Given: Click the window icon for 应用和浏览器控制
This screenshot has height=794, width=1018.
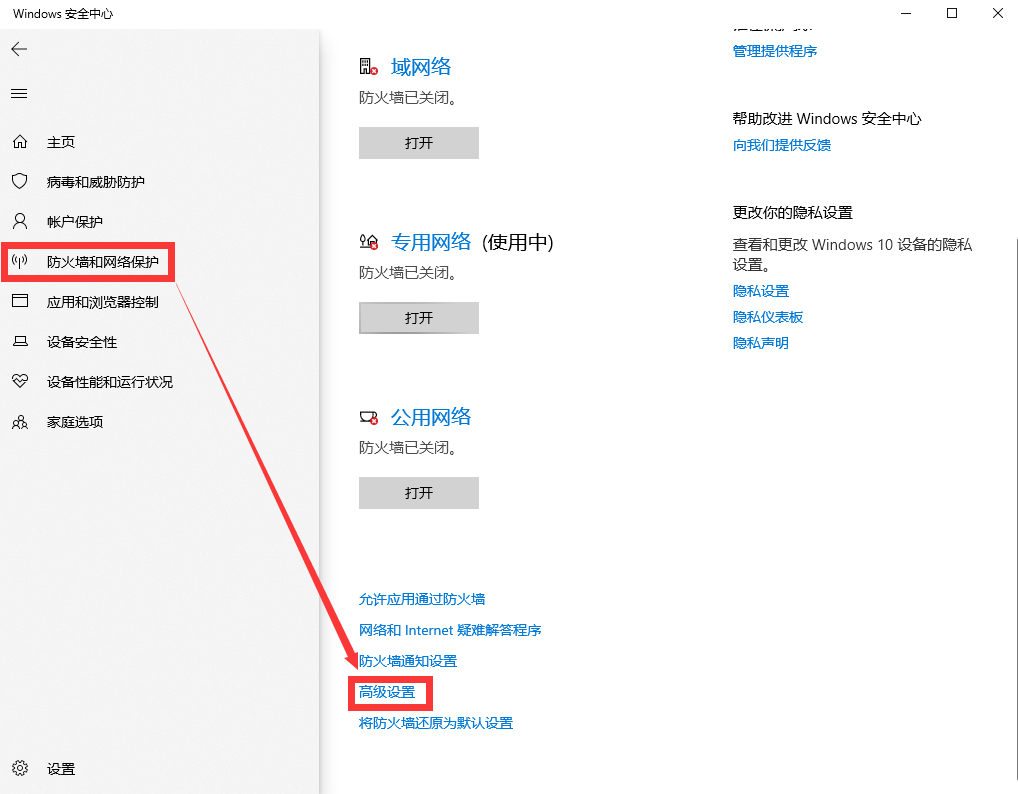Looking at the screenshot, I should point(20,301).
